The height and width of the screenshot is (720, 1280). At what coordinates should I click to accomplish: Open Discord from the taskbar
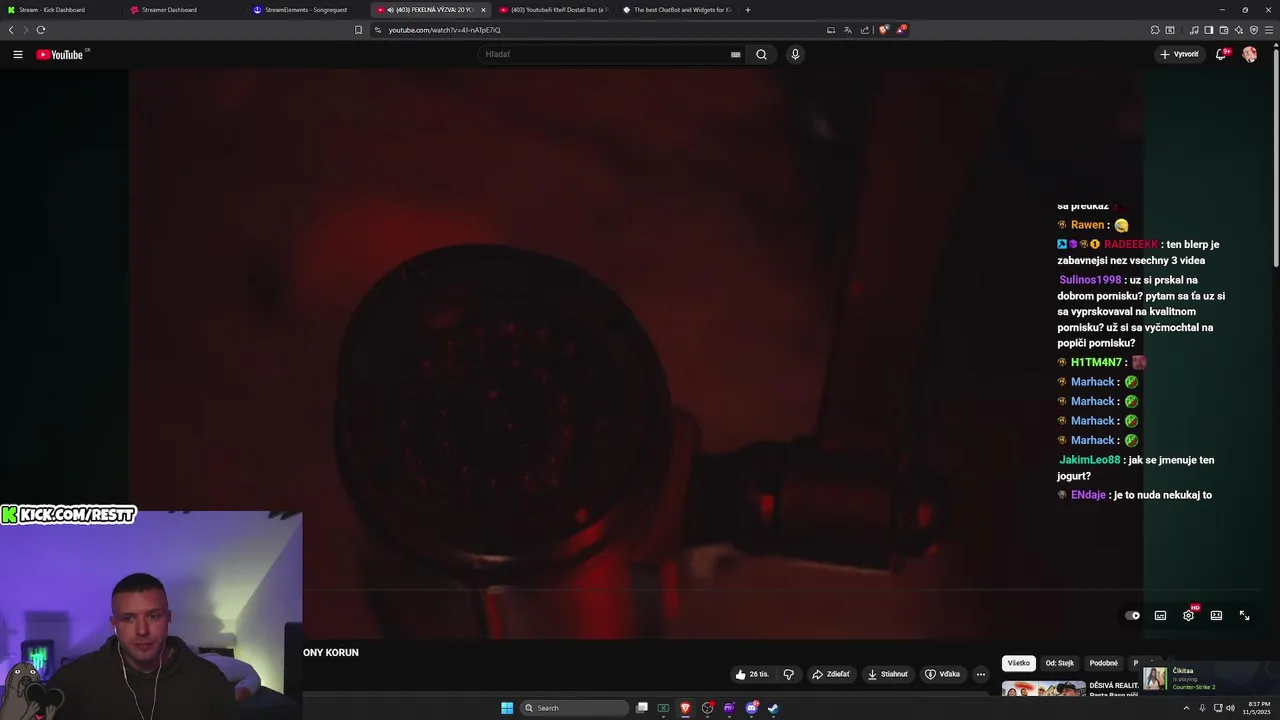751,708
